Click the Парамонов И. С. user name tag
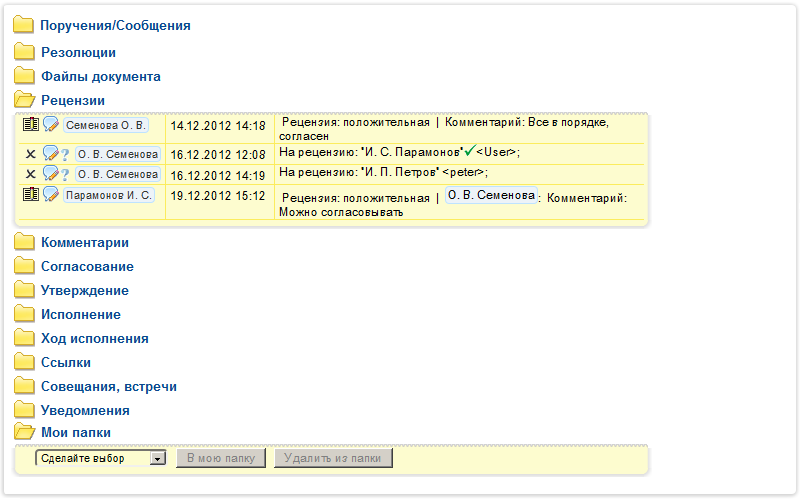The image size is (800, 502). click(x=109, y=196)
